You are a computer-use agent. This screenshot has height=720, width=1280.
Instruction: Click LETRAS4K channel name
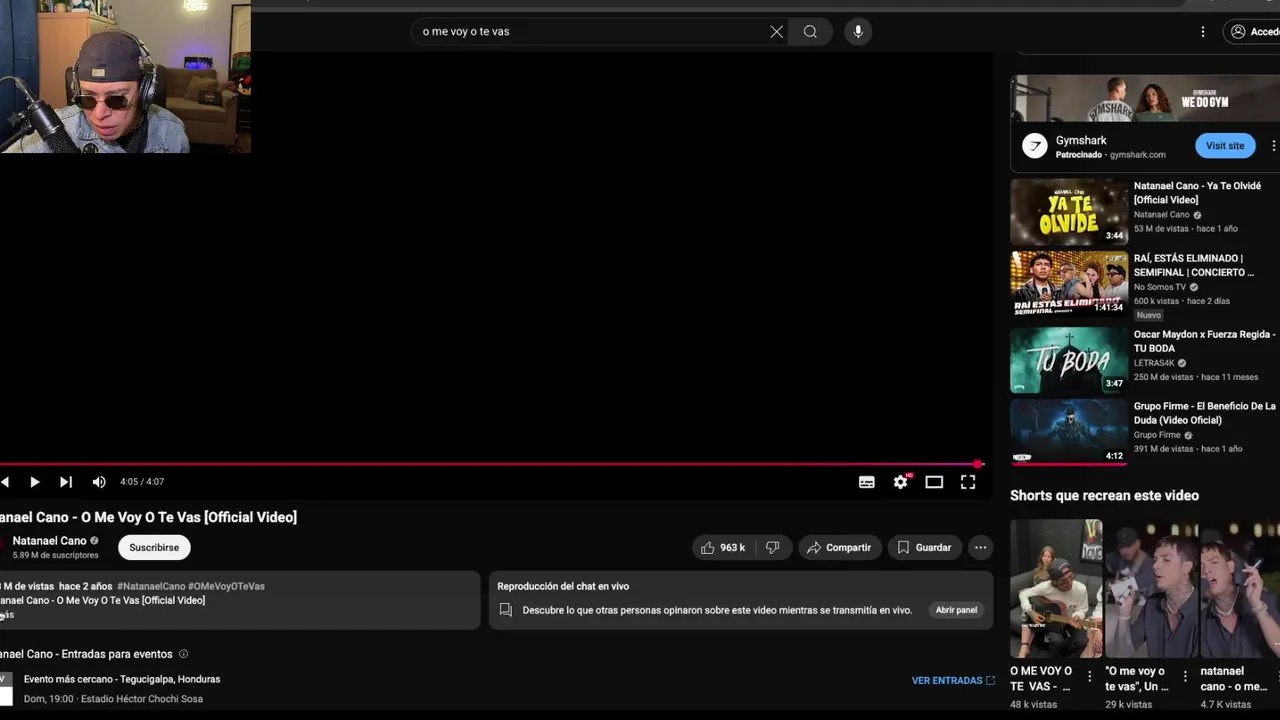click(x=1154, y=363)
